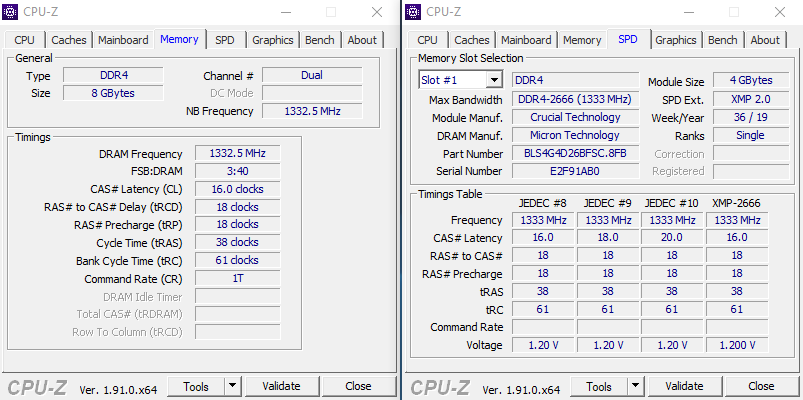
Task: Switch to Mainboard tab in left window
Action: [x=123, y=40]
